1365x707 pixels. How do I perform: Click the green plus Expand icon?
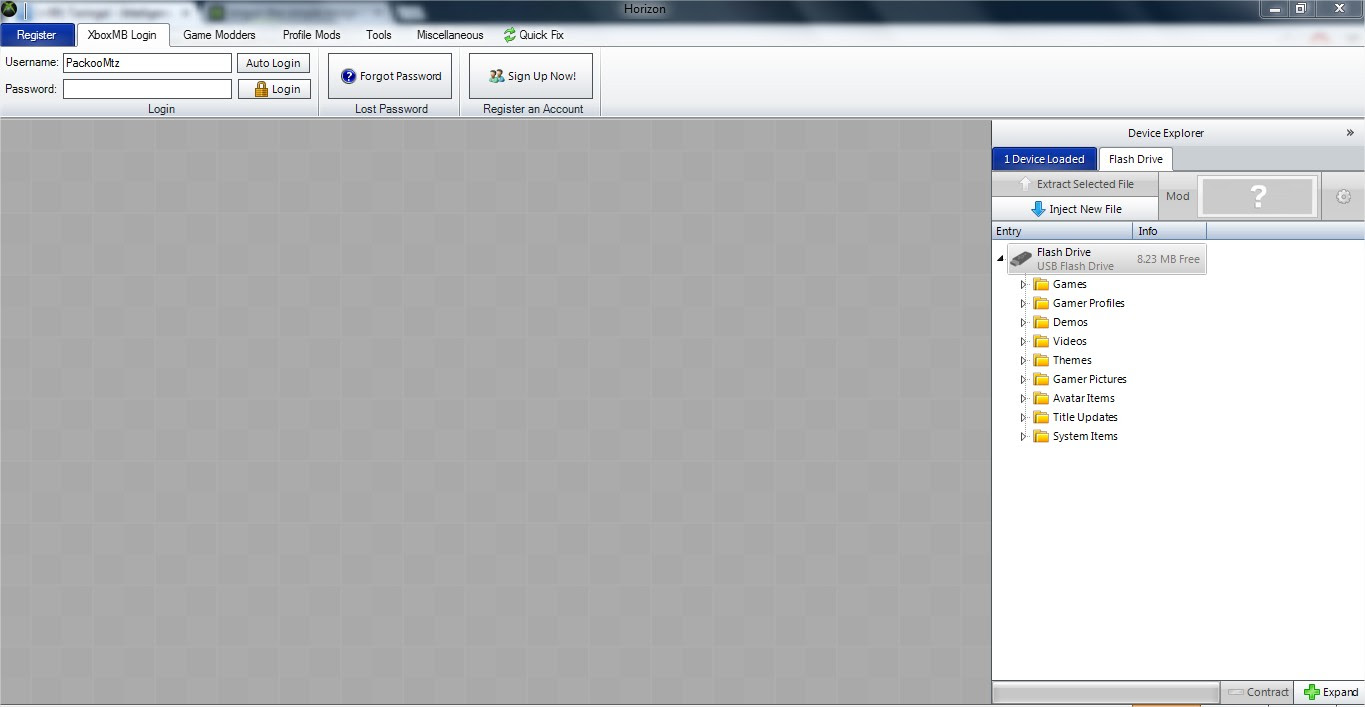tap(1312, 692)
